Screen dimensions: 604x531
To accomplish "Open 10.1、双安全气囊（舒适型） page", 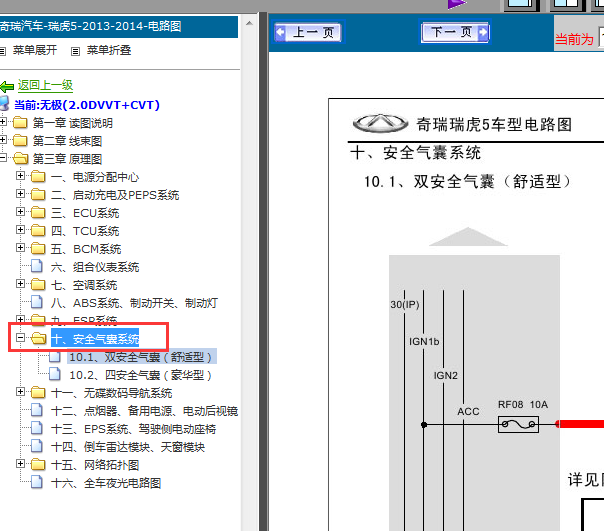I will (141, 357).
